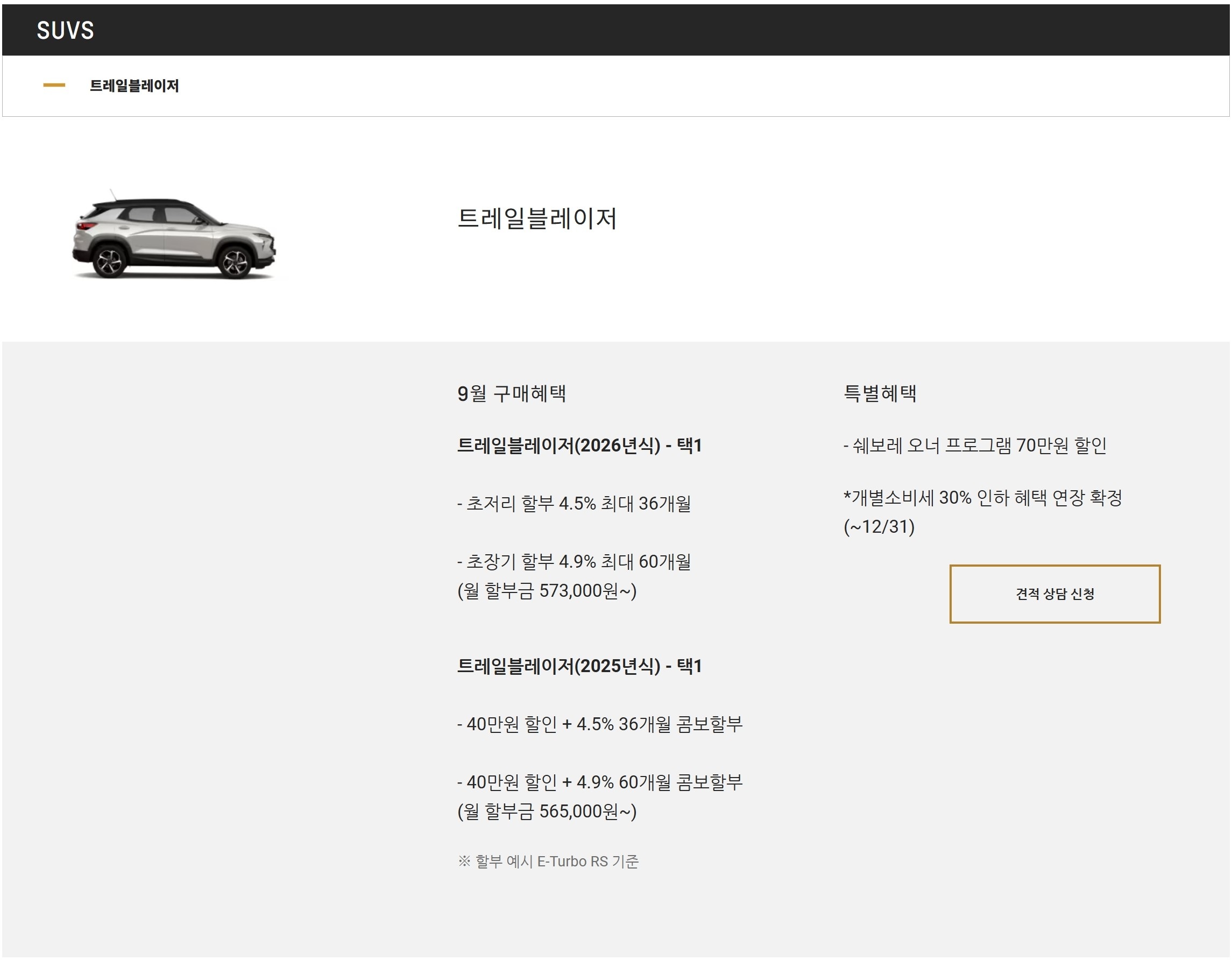Screen dimensions: 1232x960
Task: Click the 9월 구매혜택 heading
Action: 511,393
